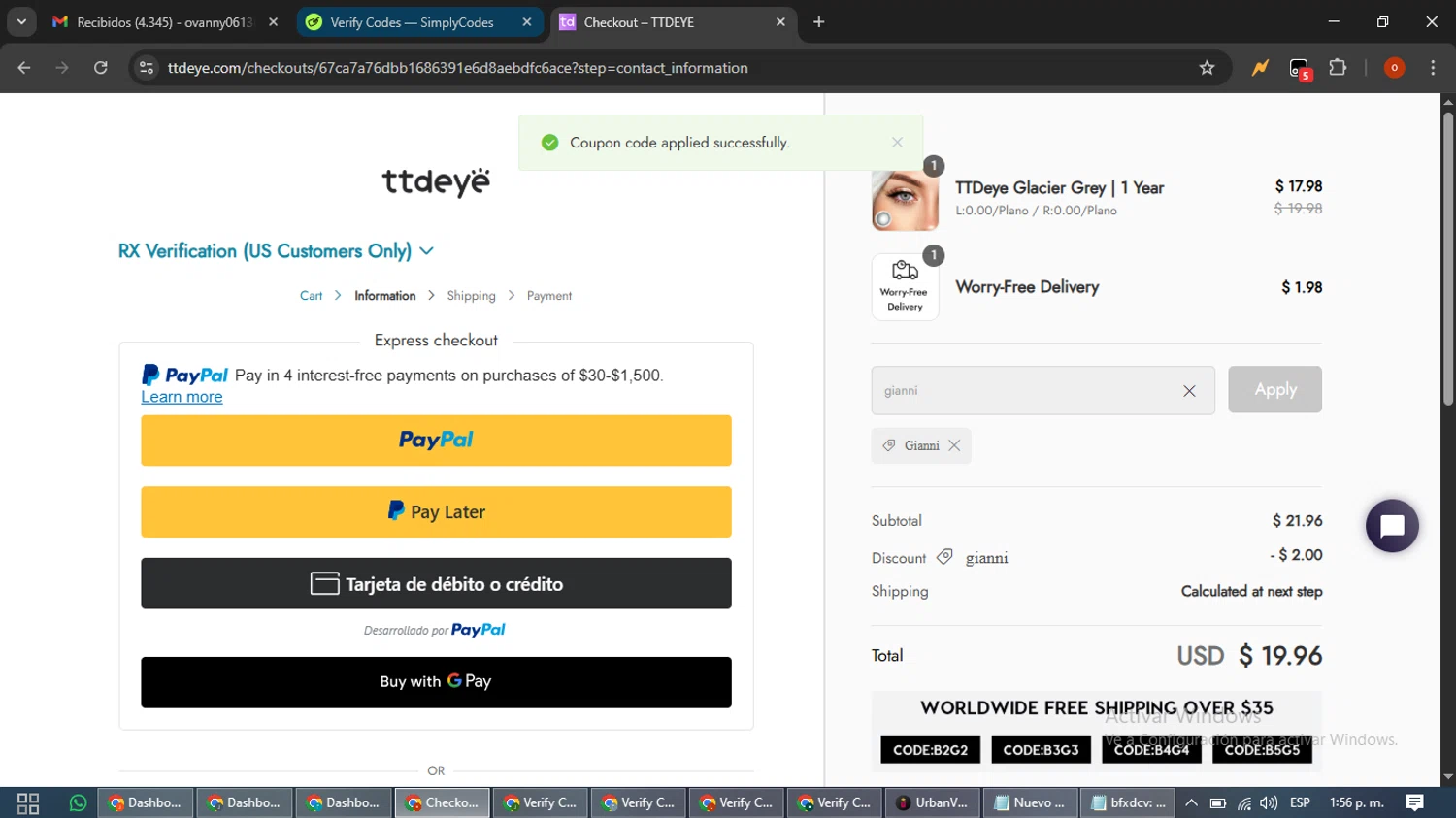Click discount tag icon beside gianni
Image resolution: width=1456 pixels, height=818 pixels.
[944, 557]
